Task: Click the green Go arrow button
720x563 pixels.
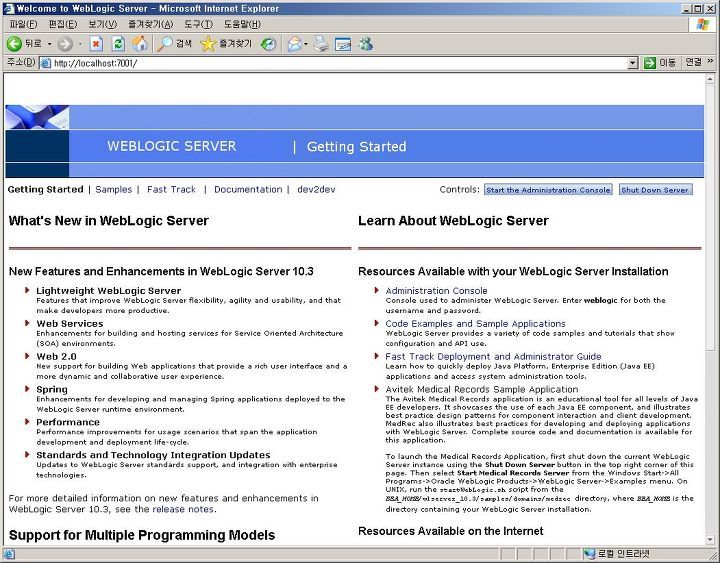Action: click(649, 63)
